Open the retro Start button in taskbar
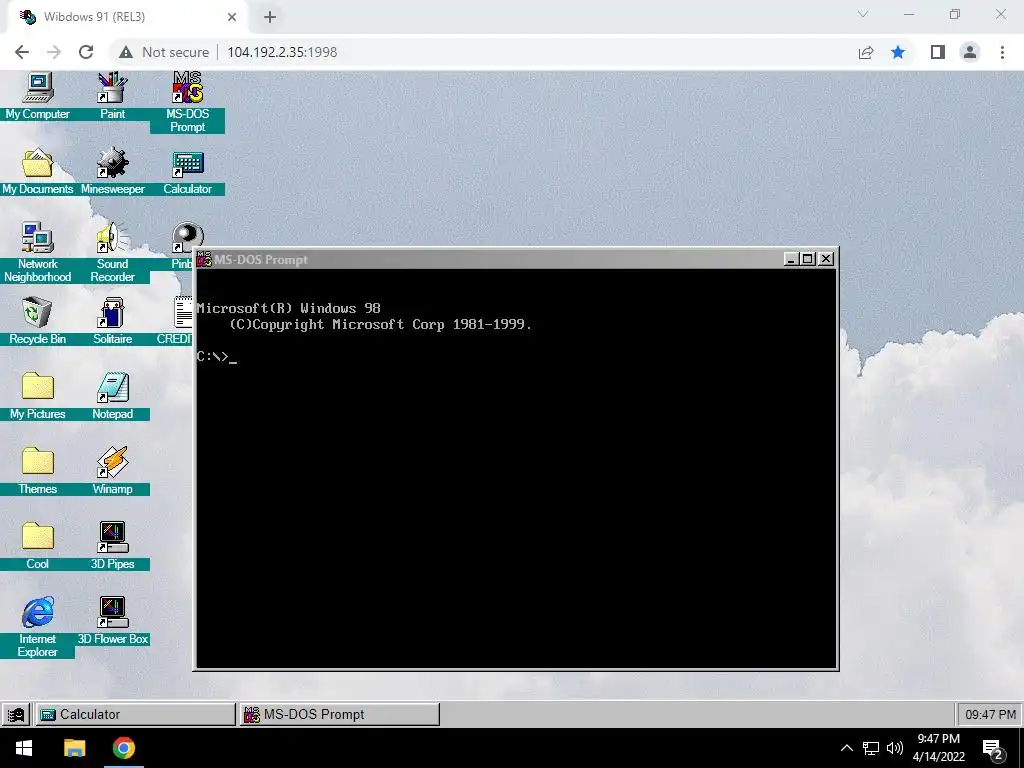The width and height of the screenshot is (1024, 768). pos(16,714)
